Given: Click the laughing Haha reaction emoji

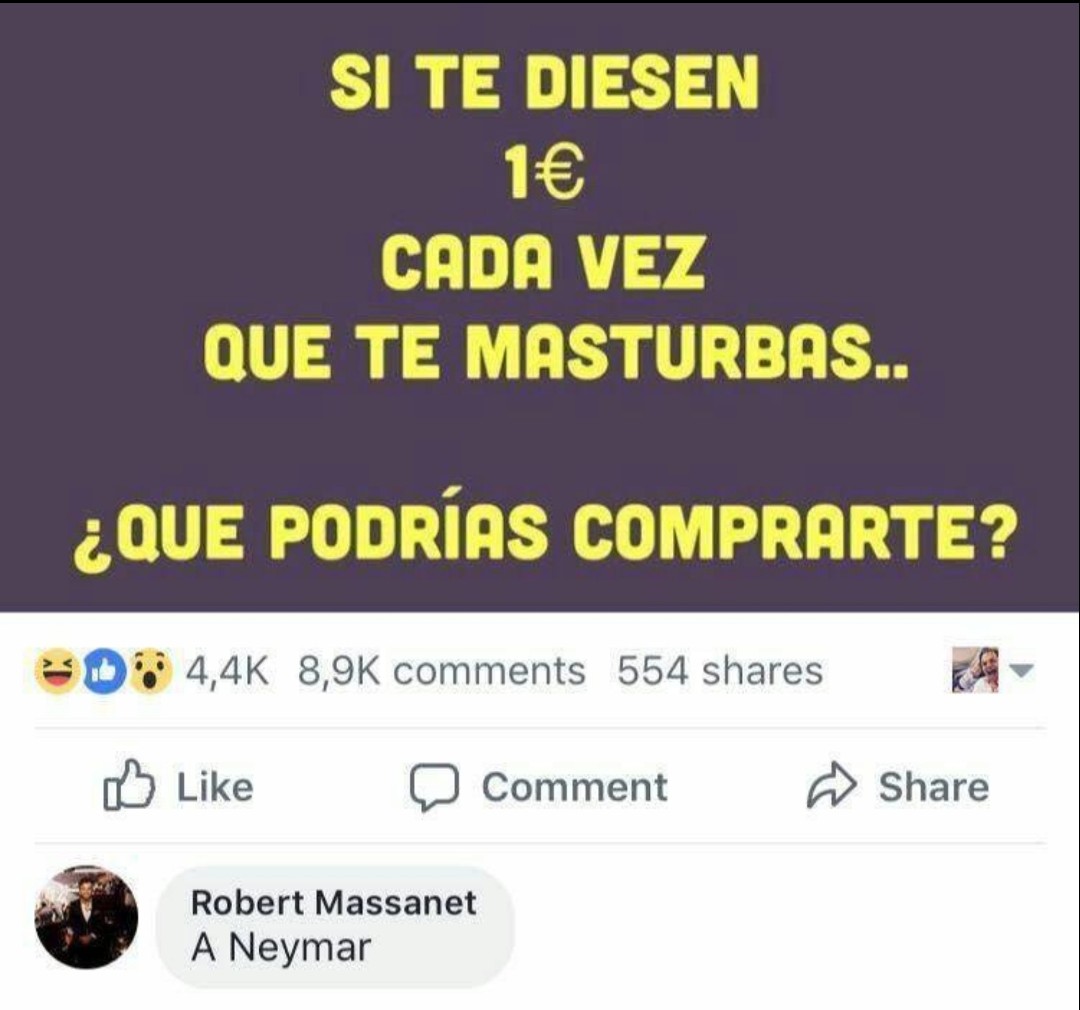Looking at the screenshot, I should (56, 670).
